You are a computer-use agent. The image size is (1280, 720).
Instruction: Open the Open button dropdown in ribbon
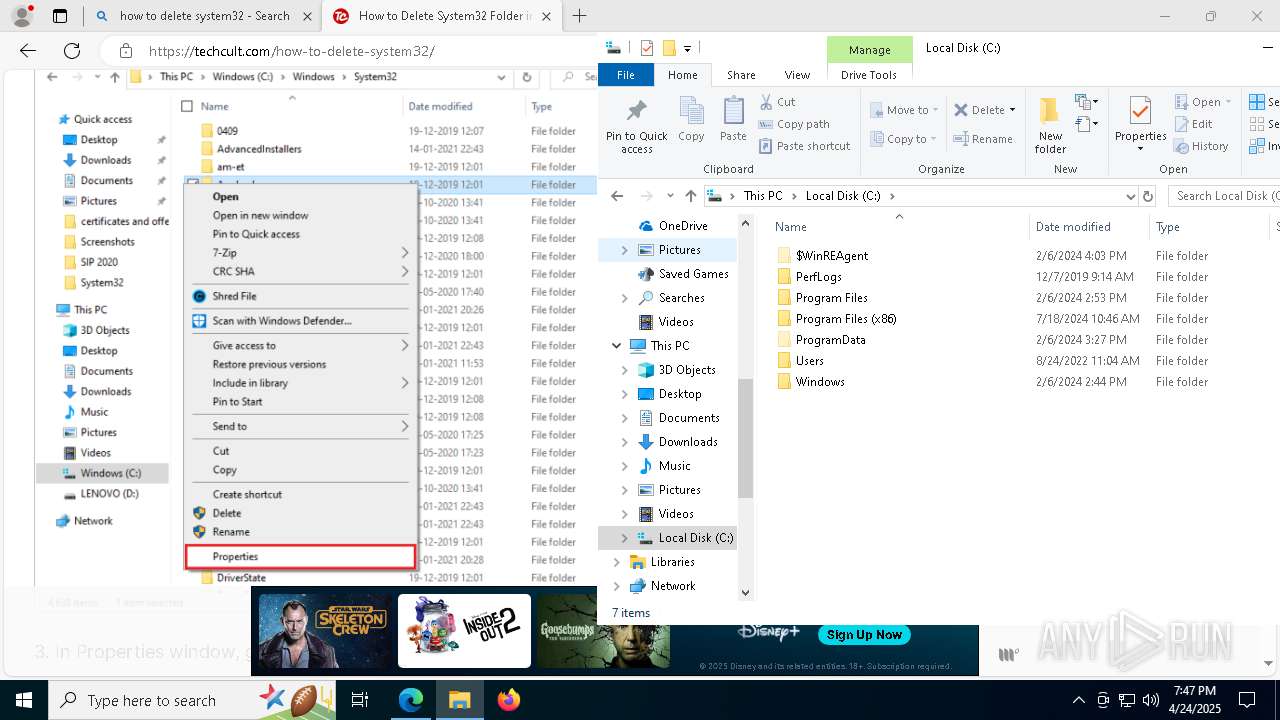coord(1229,102)
